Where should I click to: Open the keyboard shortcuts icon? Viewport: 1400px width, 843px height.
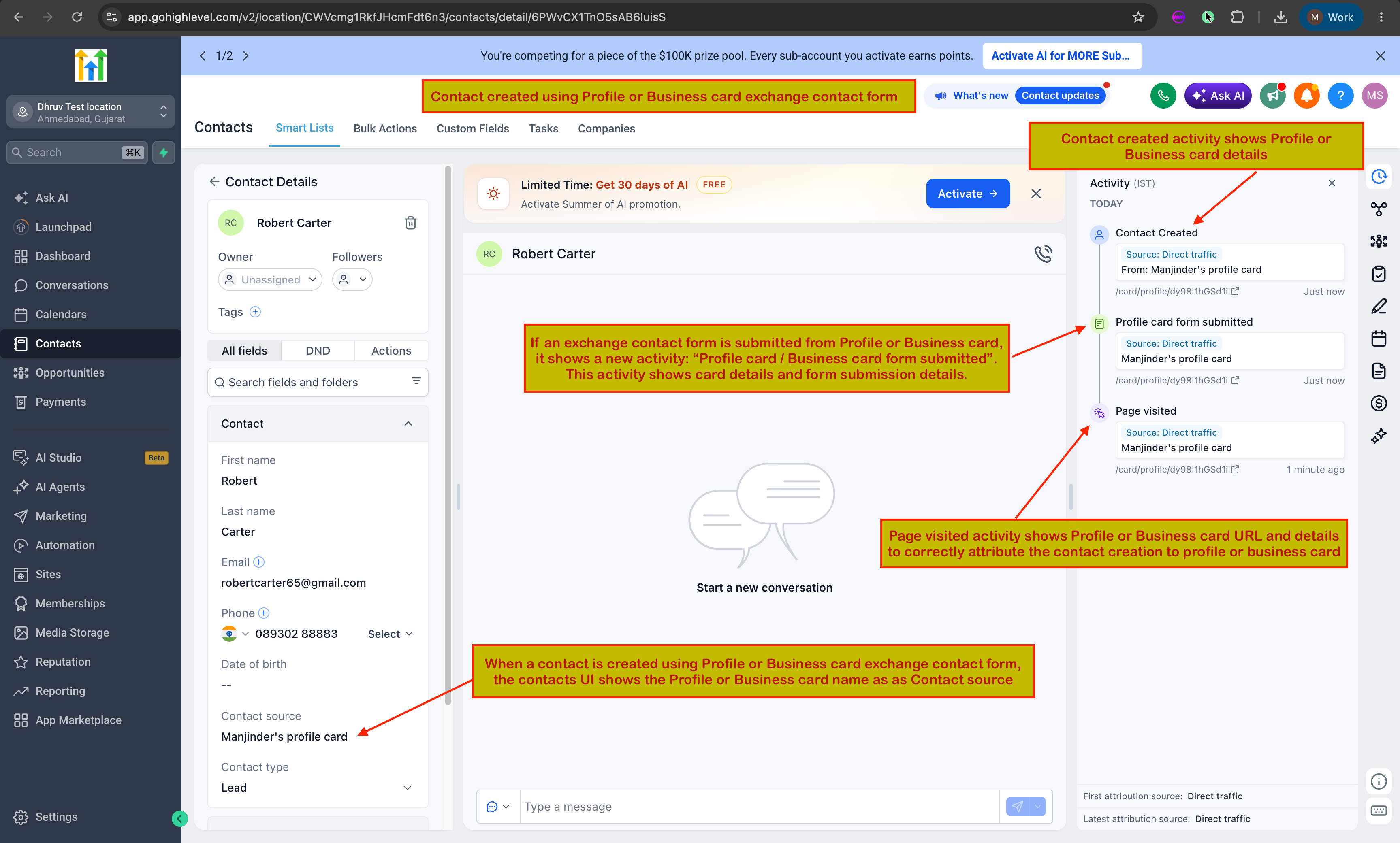coord(1379,811)
